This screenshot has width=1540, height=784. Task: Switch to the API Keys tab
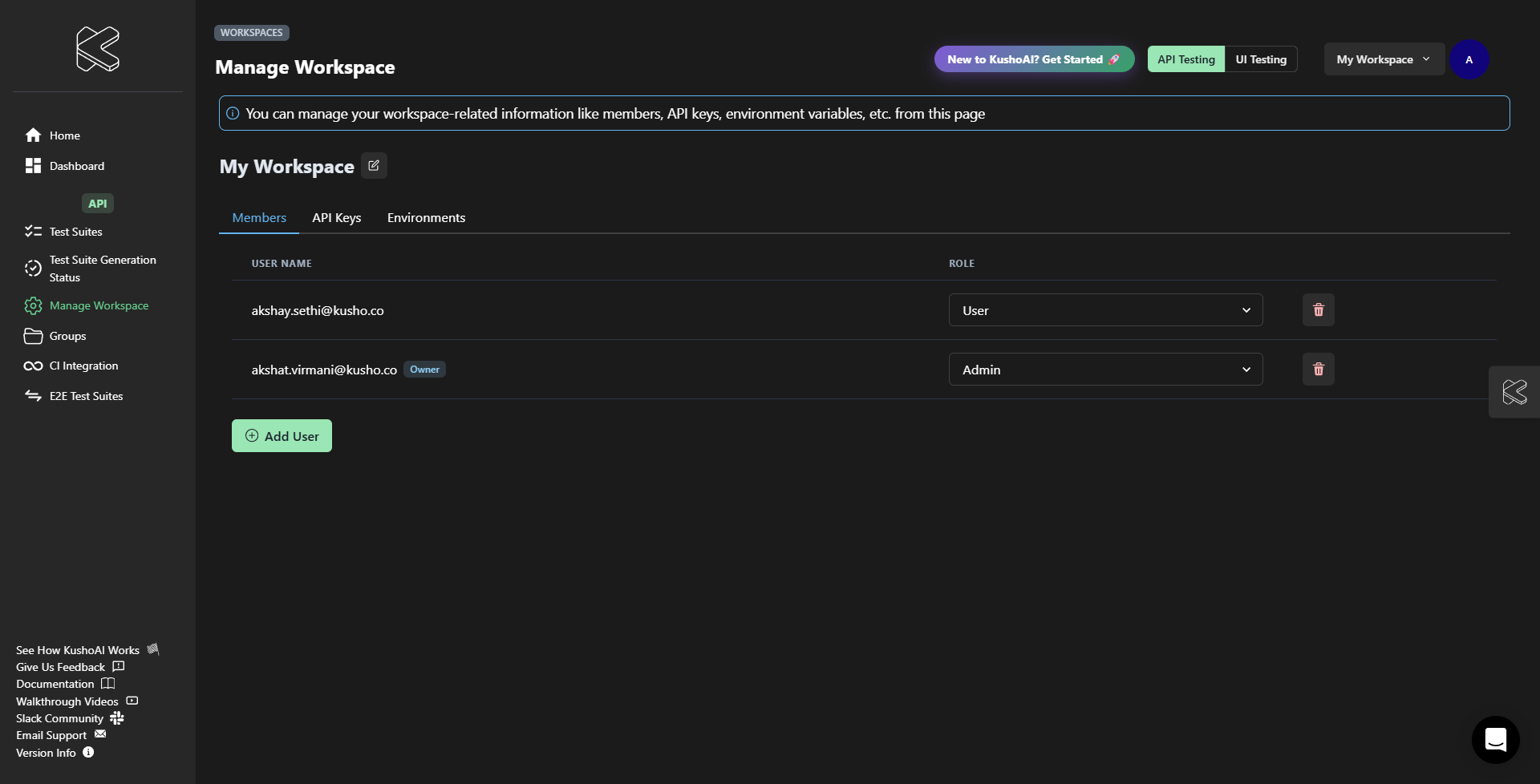337,218
